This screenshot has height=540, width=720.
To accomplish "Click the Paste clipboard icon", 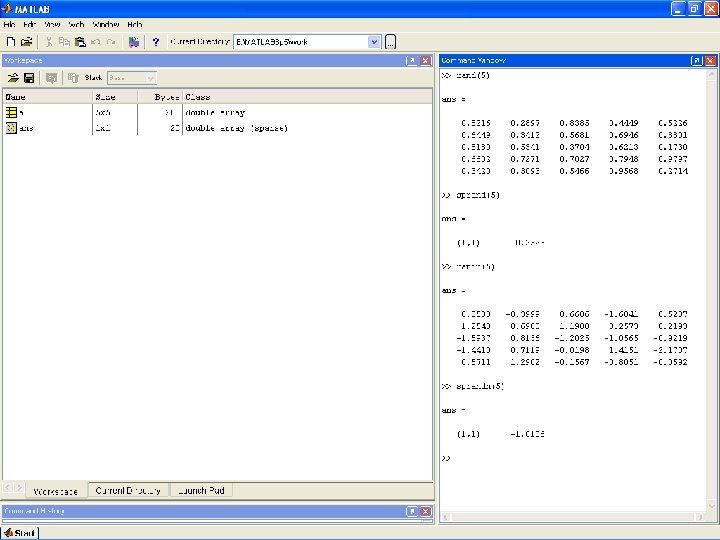I will point(80,42).
